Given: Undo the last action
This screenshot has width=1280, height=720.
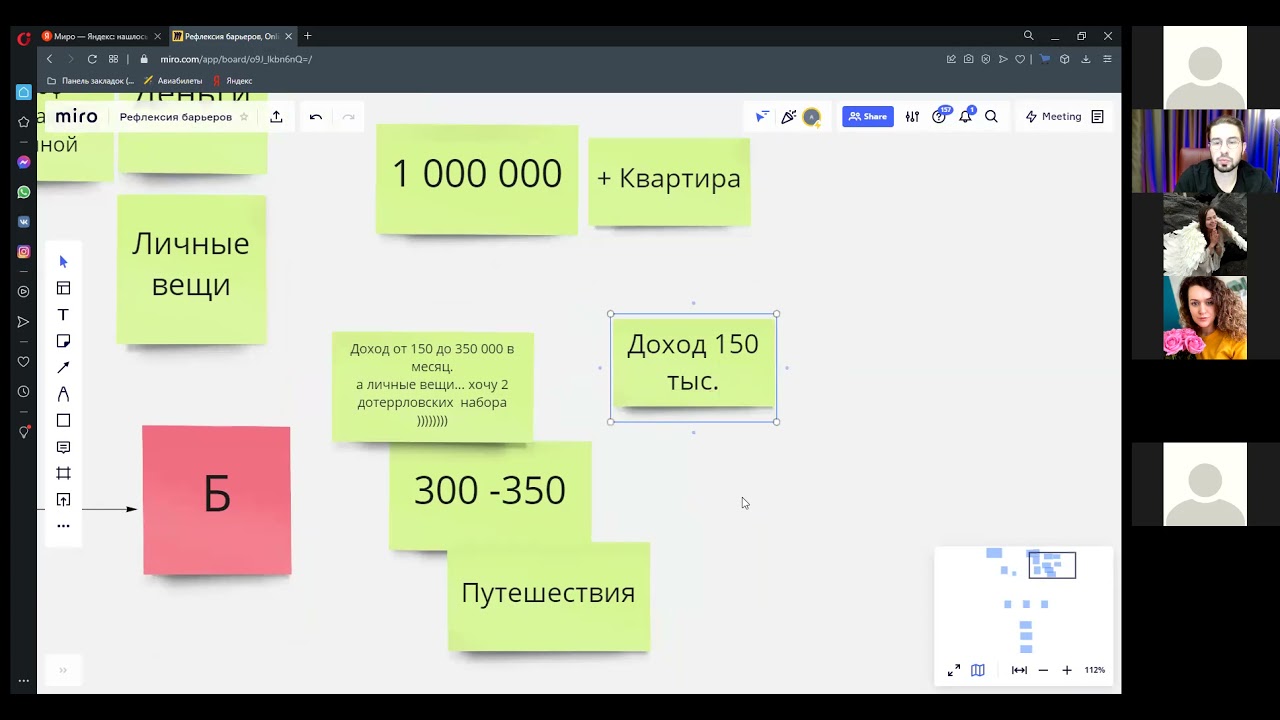Looking at the screenshot, I should tap(316, 117).
